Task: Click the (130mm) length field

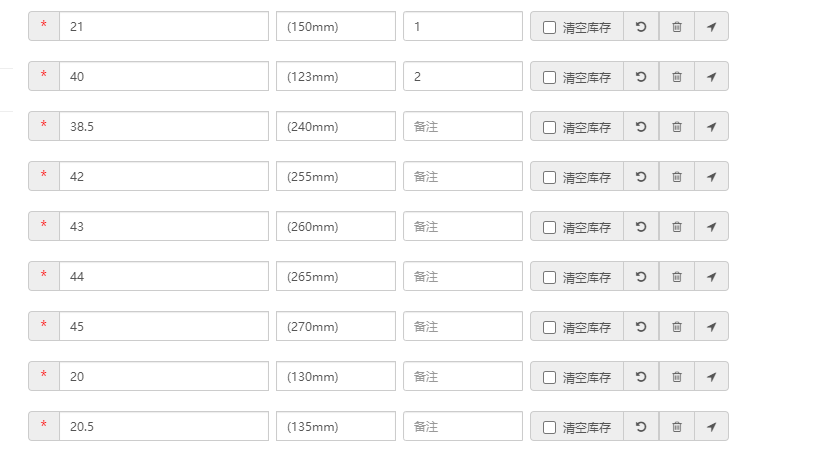Action: [x=335, y=377]
